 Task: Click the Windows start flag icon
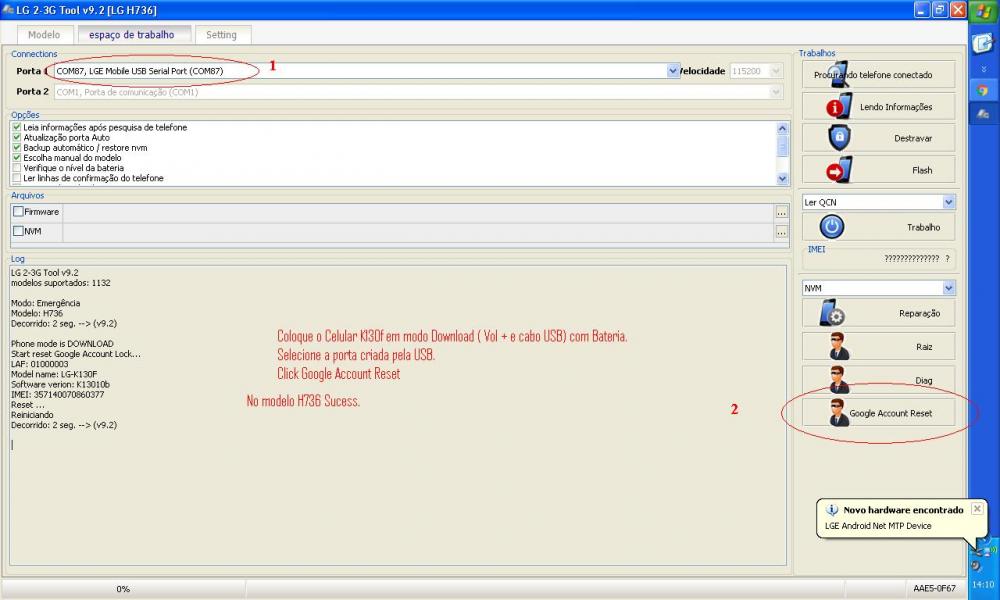tap(983, 11)
